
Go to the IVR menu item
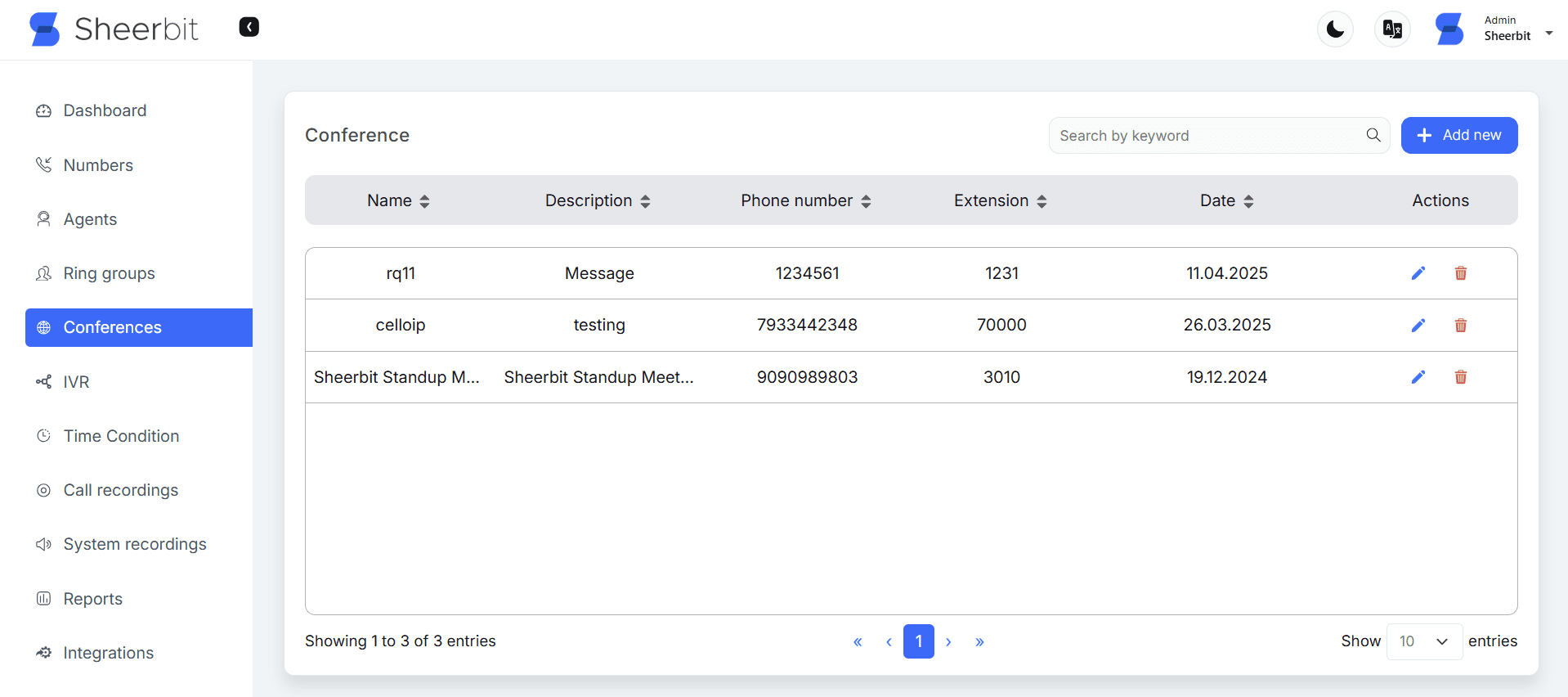(76, 382)
